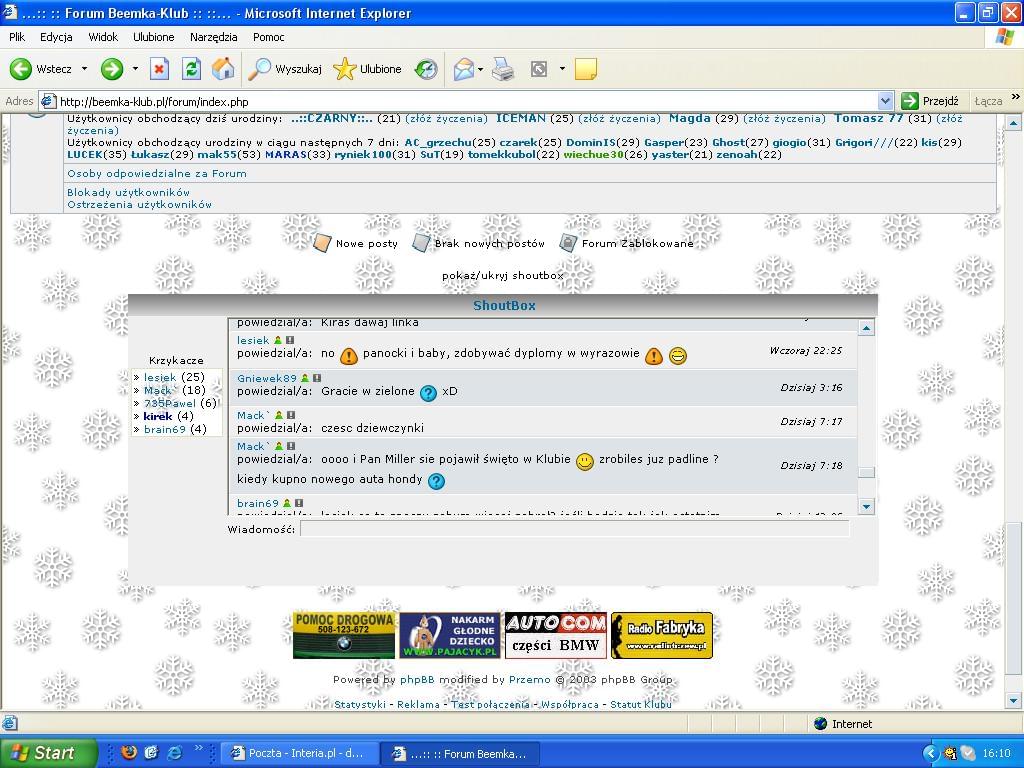Expand the Forward button history dropdown
The image size is (1024, 768).
(135, 69)
